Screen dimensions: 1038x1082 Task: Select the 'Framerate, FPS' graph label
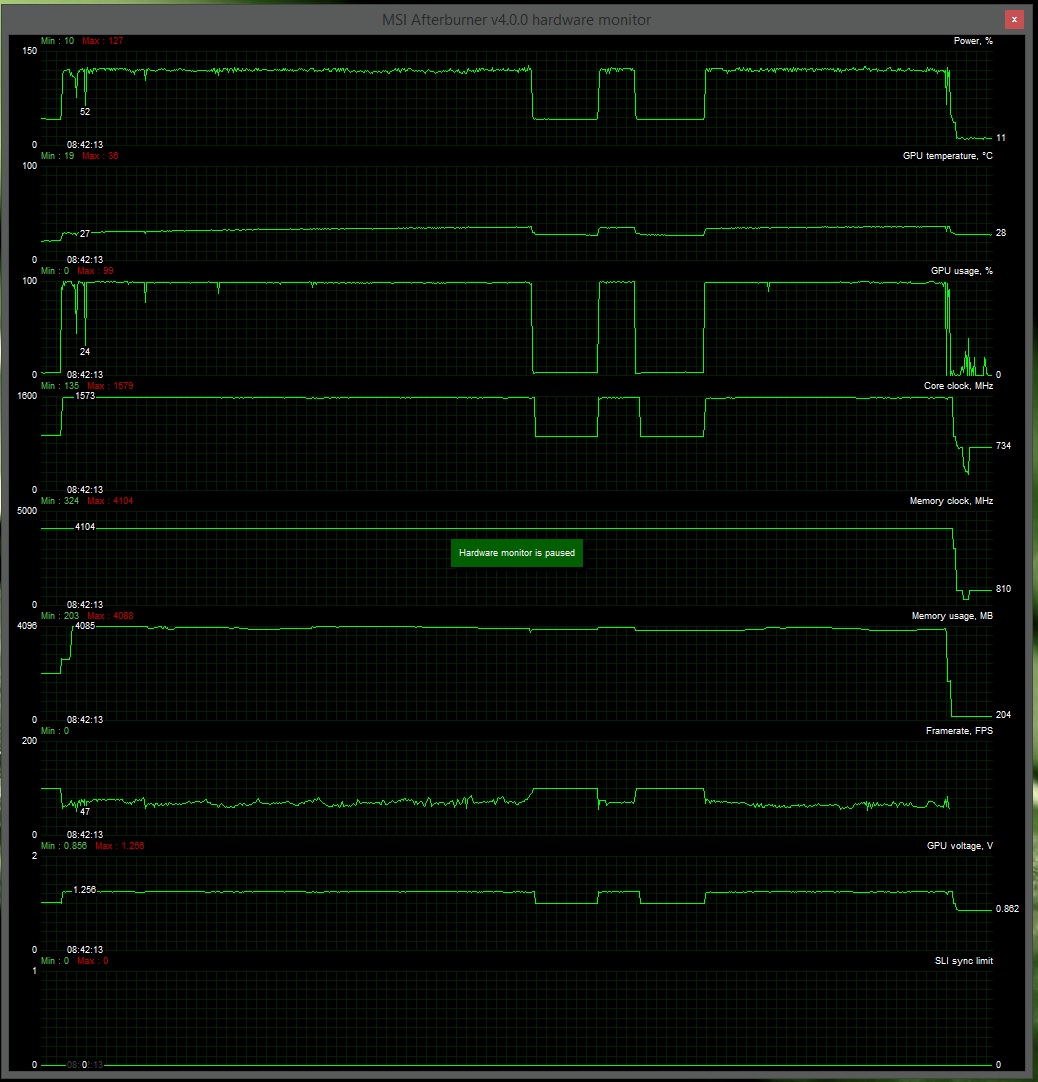pos(959,731)
